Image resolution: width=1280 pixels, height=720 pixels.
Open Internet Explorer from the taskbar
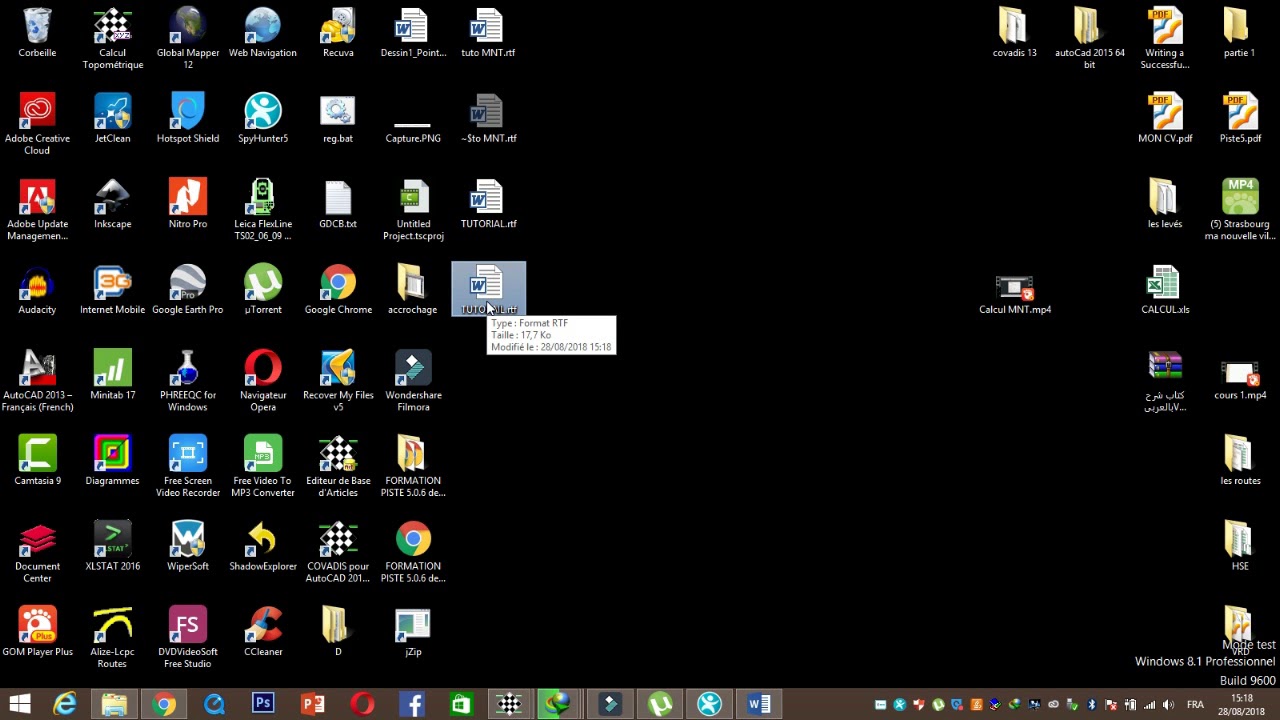[x=65, y=704]
